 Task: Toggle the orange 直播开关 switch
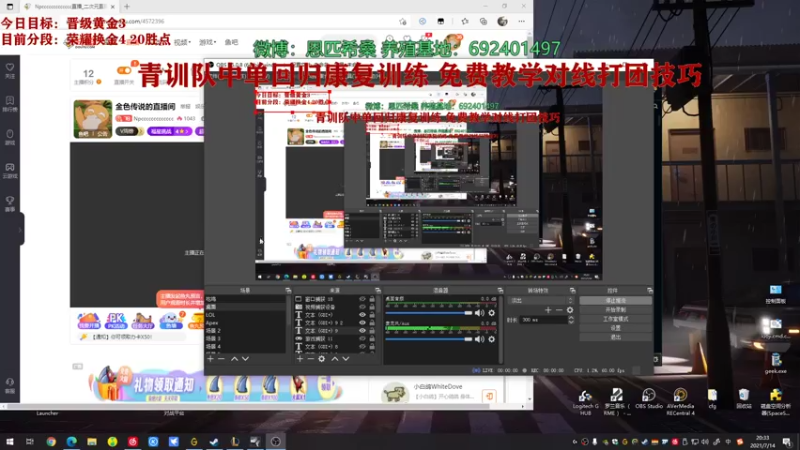tap(124, 70)
